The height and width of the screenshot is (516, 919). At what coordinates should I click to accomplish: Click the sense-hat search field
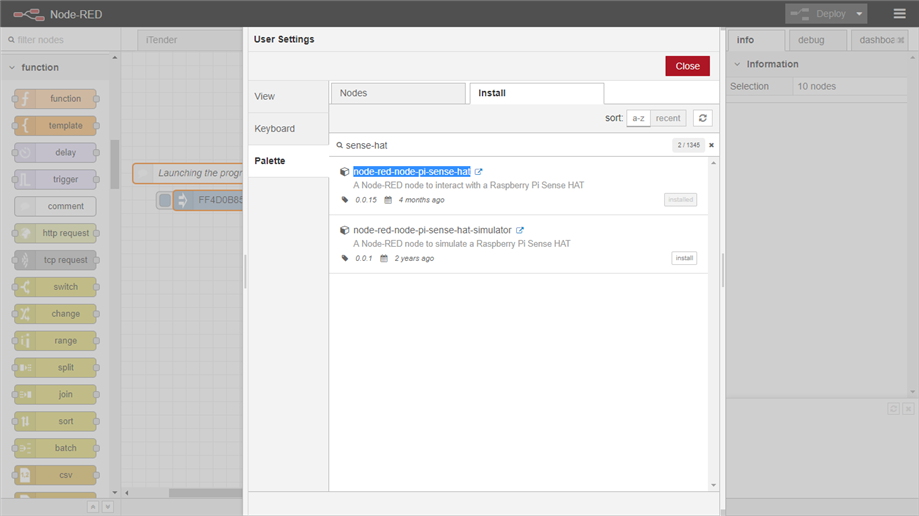tap(500, 145)
